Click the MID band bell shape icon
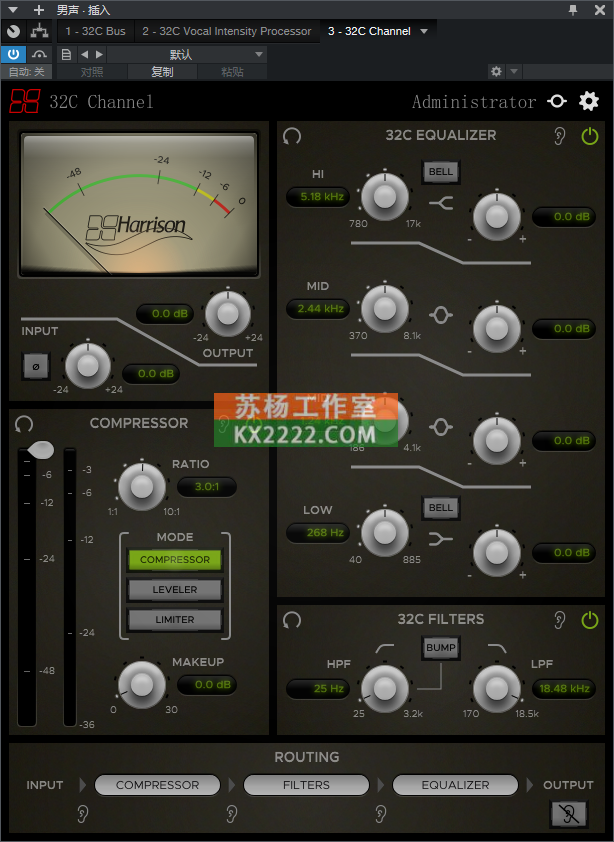Screen dimensions: 614x842 pyautogui.click(x=440, y=315)
